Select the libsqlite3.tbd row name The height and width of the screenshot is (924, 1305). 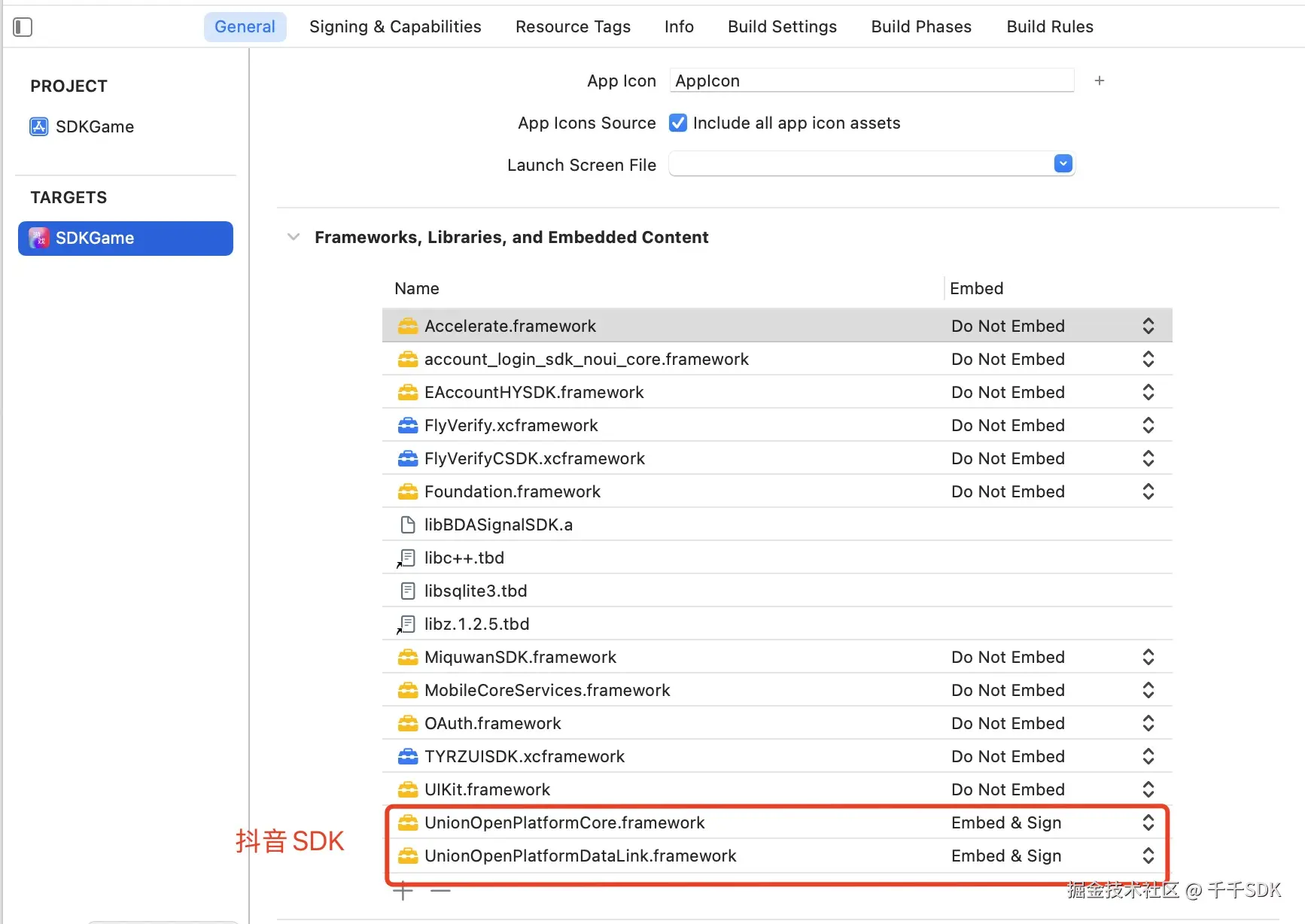click(x=476, y=591)
